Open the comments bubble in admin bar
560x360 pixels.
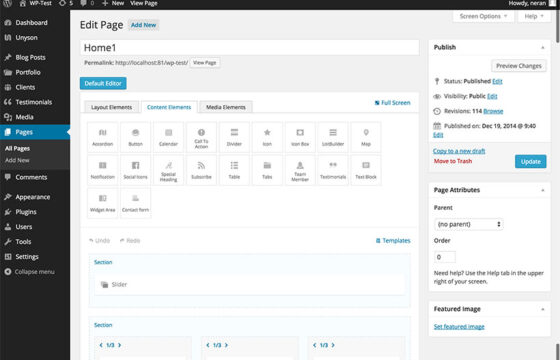87,4
